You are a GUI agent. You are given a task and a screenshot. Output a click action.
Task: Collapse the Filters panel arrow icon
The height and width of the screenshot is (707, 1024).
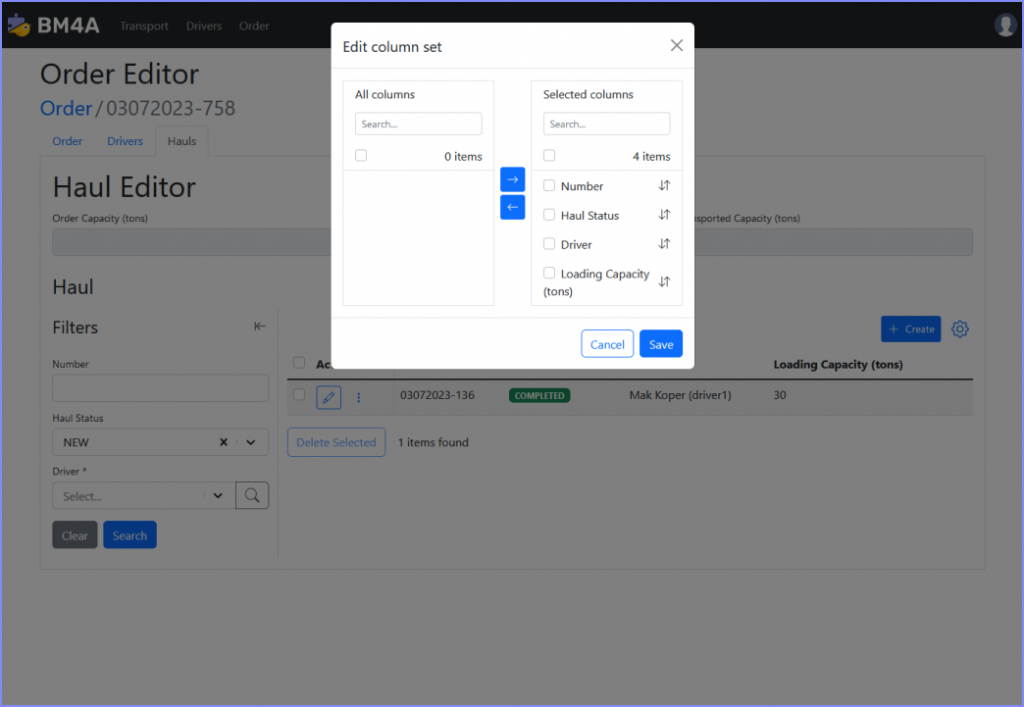point(259,326)
